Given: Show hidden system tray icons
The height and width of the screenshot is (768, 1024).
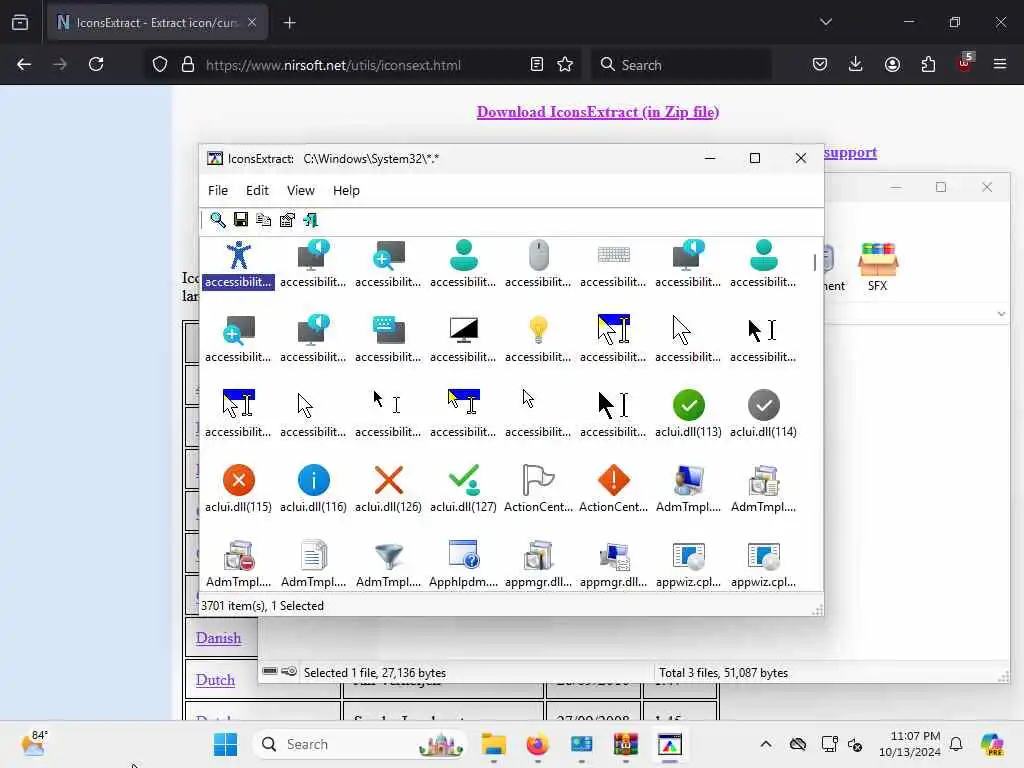Looking at the screenshot, I should (x=766, y=744).
